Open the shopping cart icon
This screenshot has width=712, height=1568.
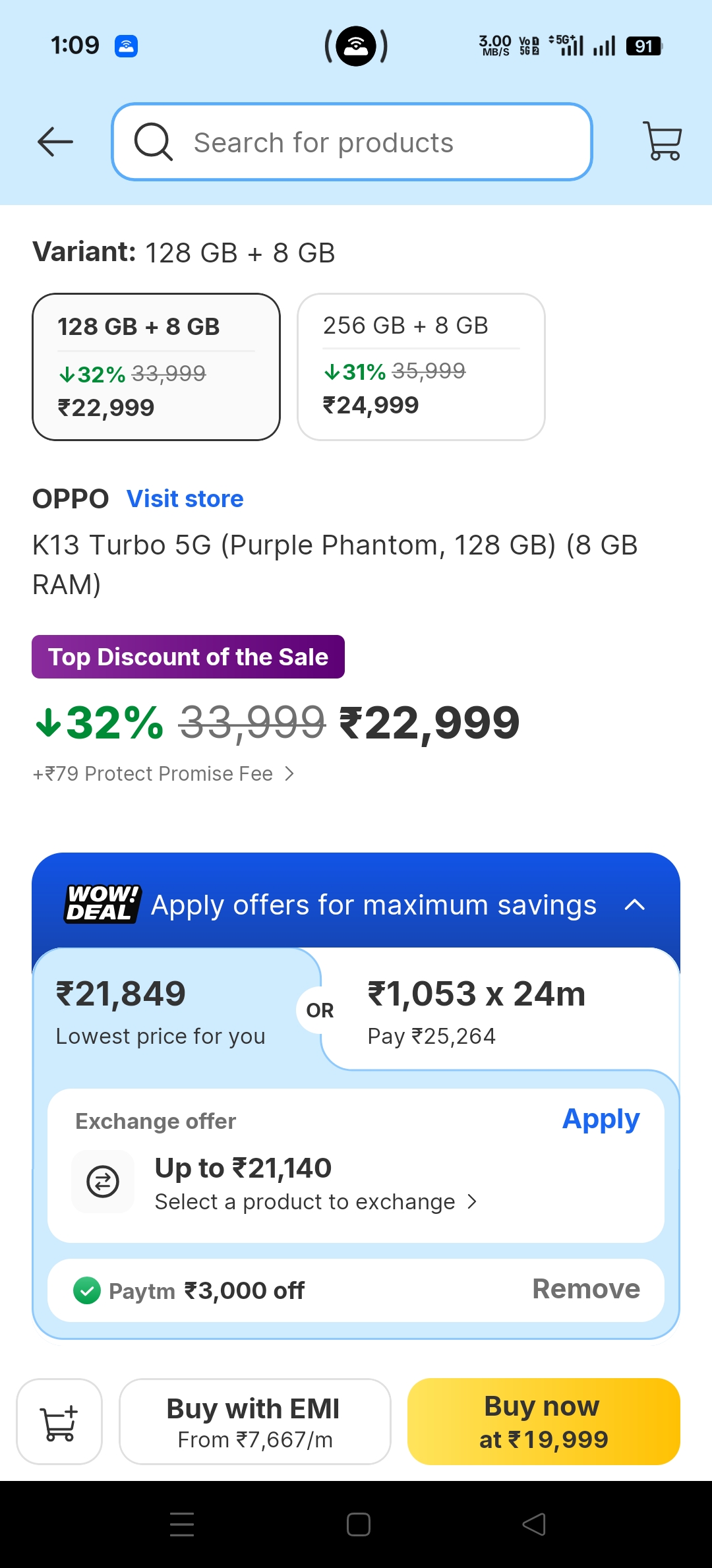pyautogui.click(x=662, y=140)
